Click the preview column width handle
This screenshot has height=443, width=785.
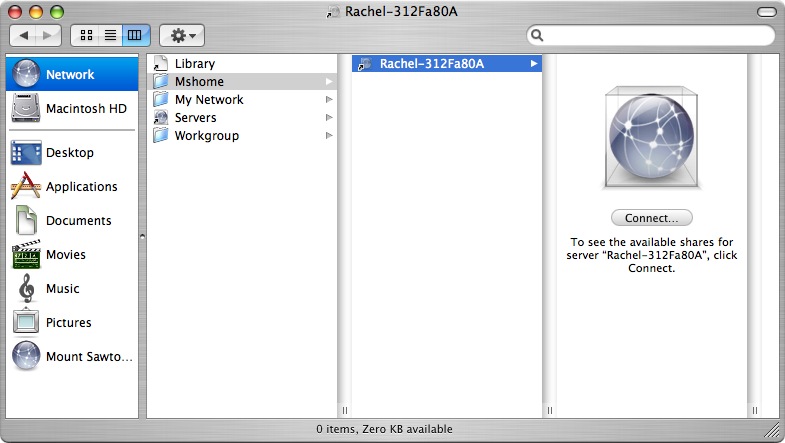[x=754, y=410]
